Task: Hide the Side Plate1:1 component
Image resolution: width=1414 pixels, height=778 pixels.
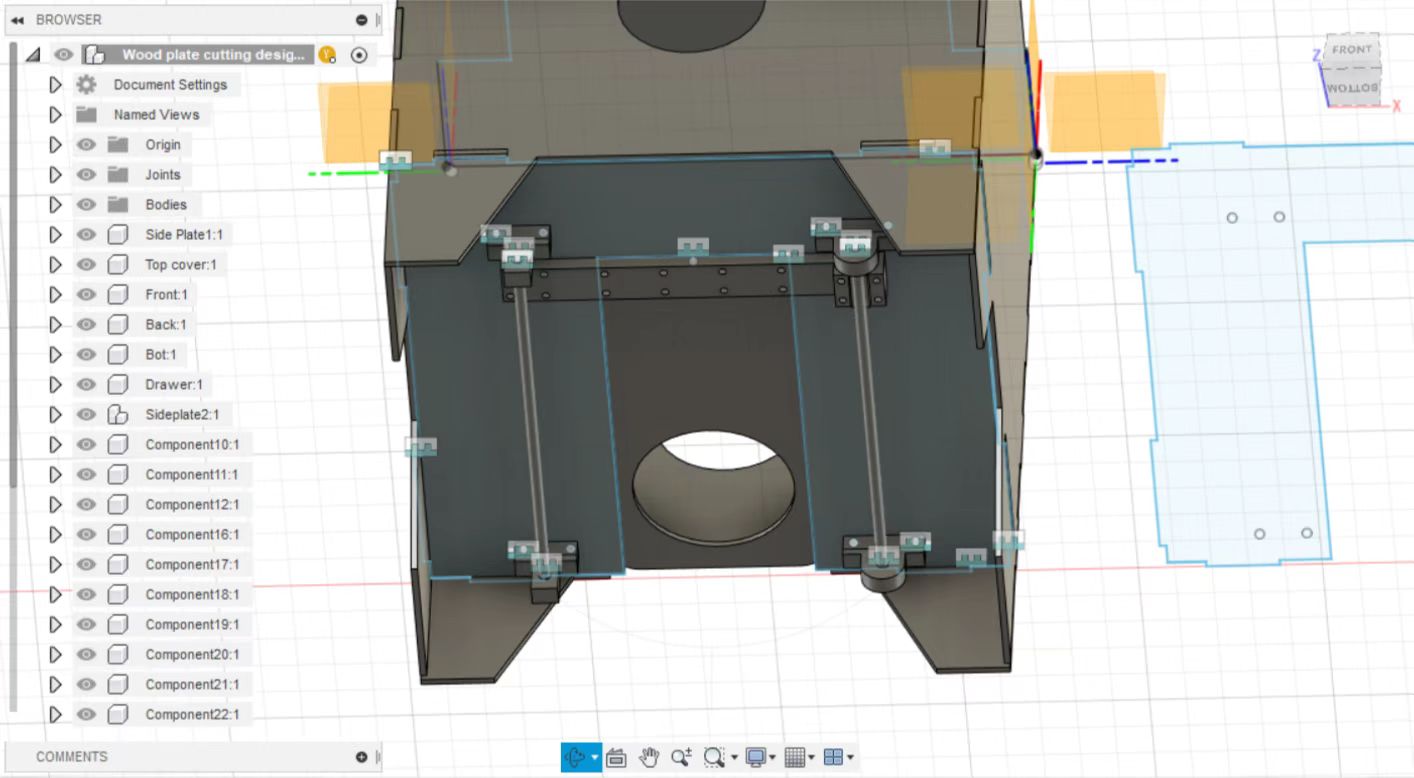Action: click(86, 234)
